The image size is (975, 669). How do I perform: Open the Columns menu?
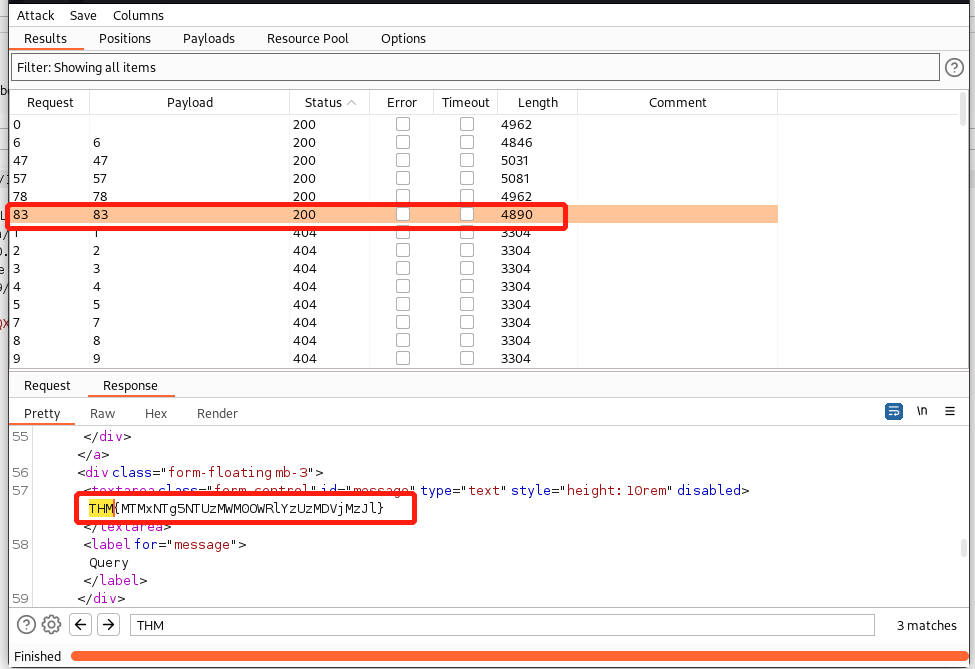[x=138, y=16]
